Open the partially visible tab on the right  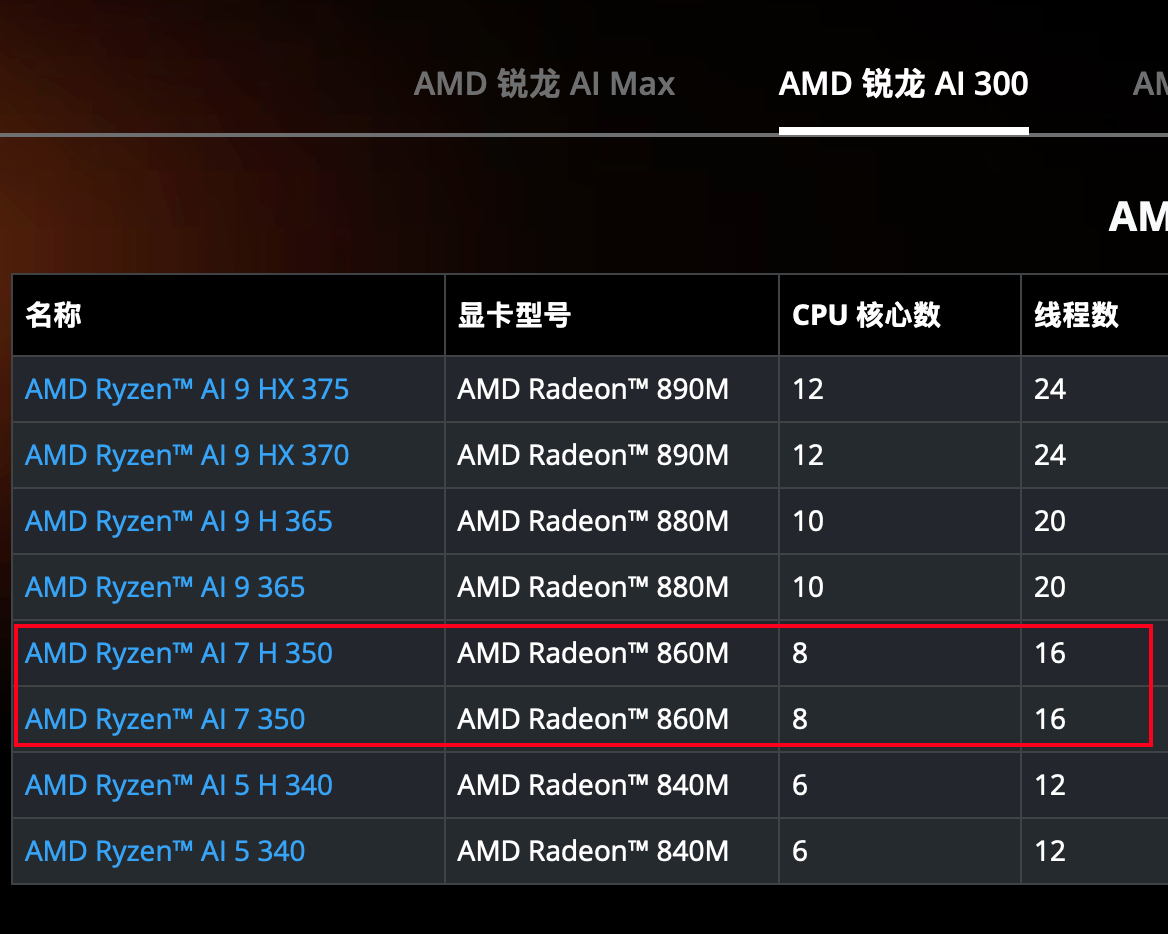[x=1150, y=84]
